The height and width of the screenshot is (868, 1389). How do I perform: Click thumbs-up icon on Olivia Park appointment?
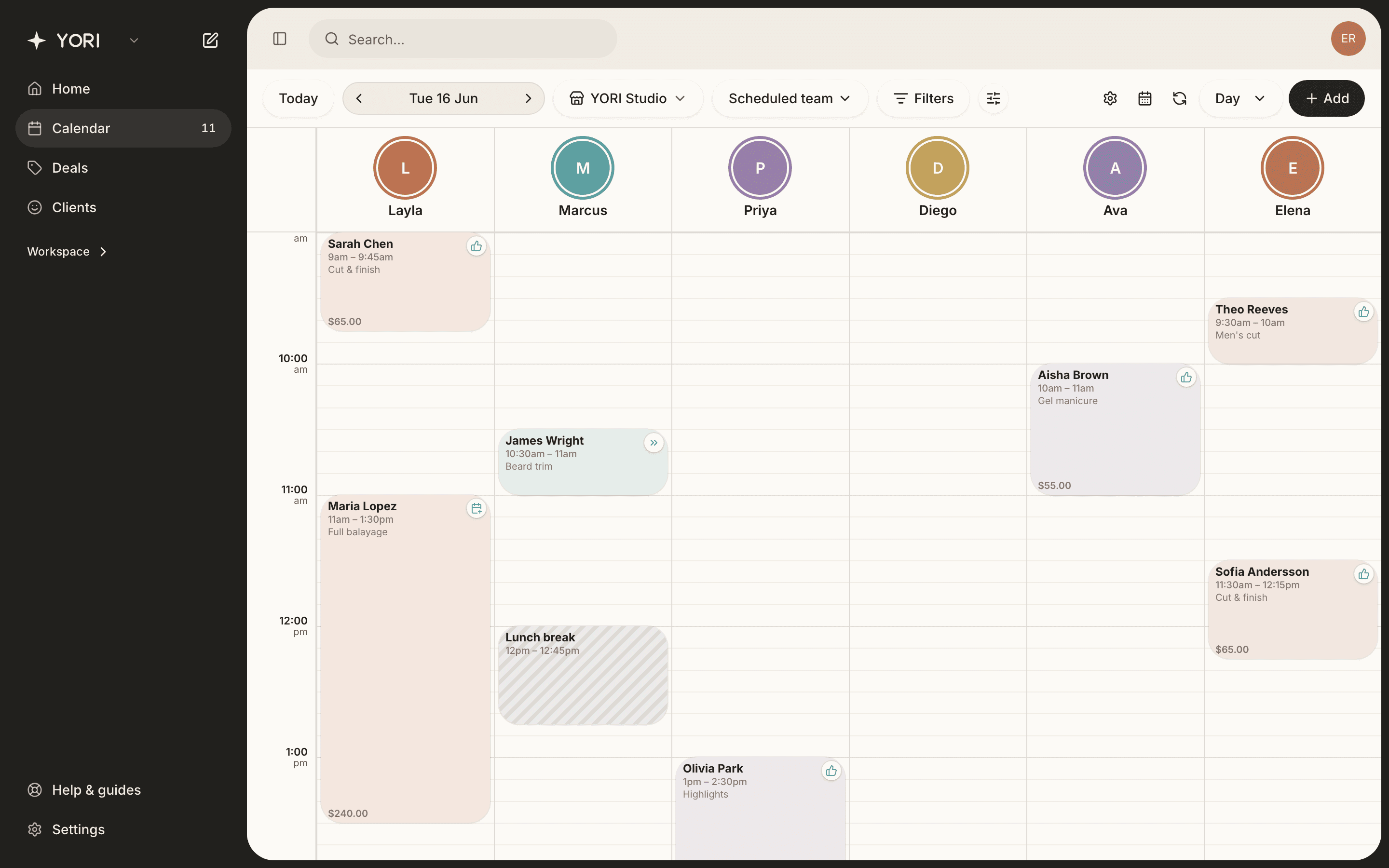[x=831, y=771]
